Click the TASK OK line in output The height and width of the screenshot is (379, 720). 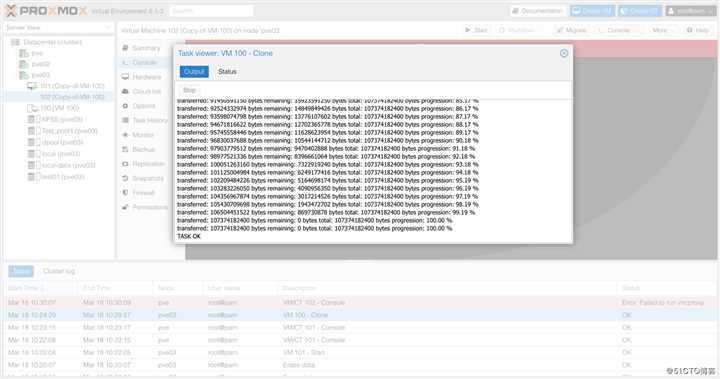click(x=189, y=236)
